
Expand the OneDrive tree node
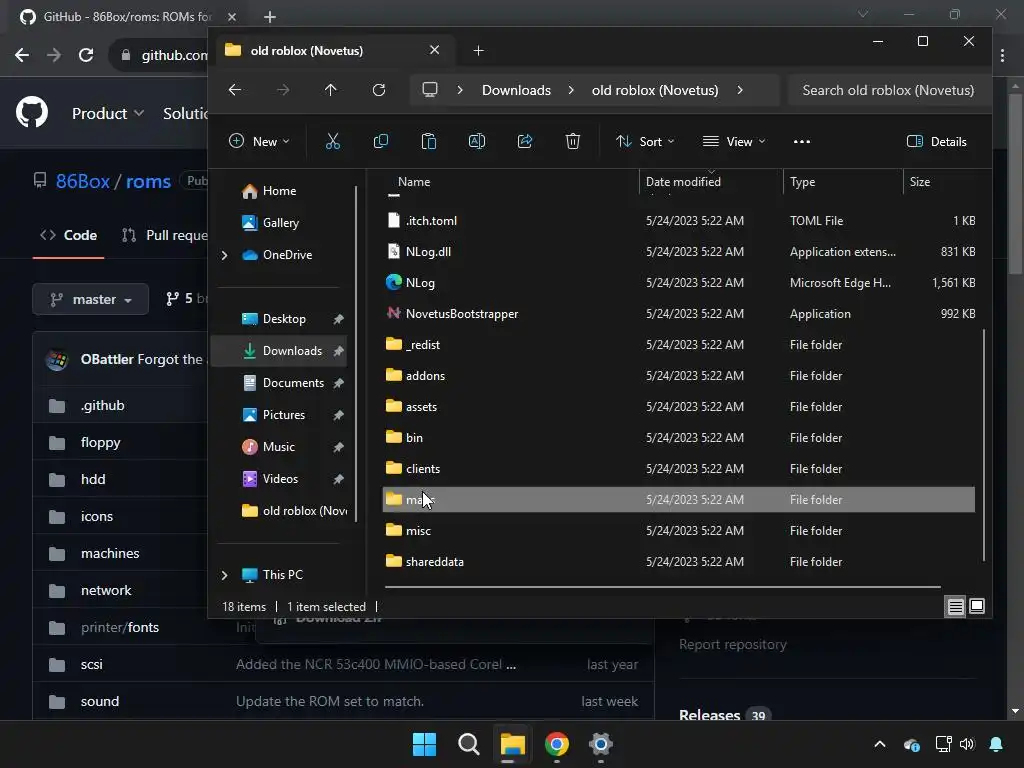(x=225, y=255)
